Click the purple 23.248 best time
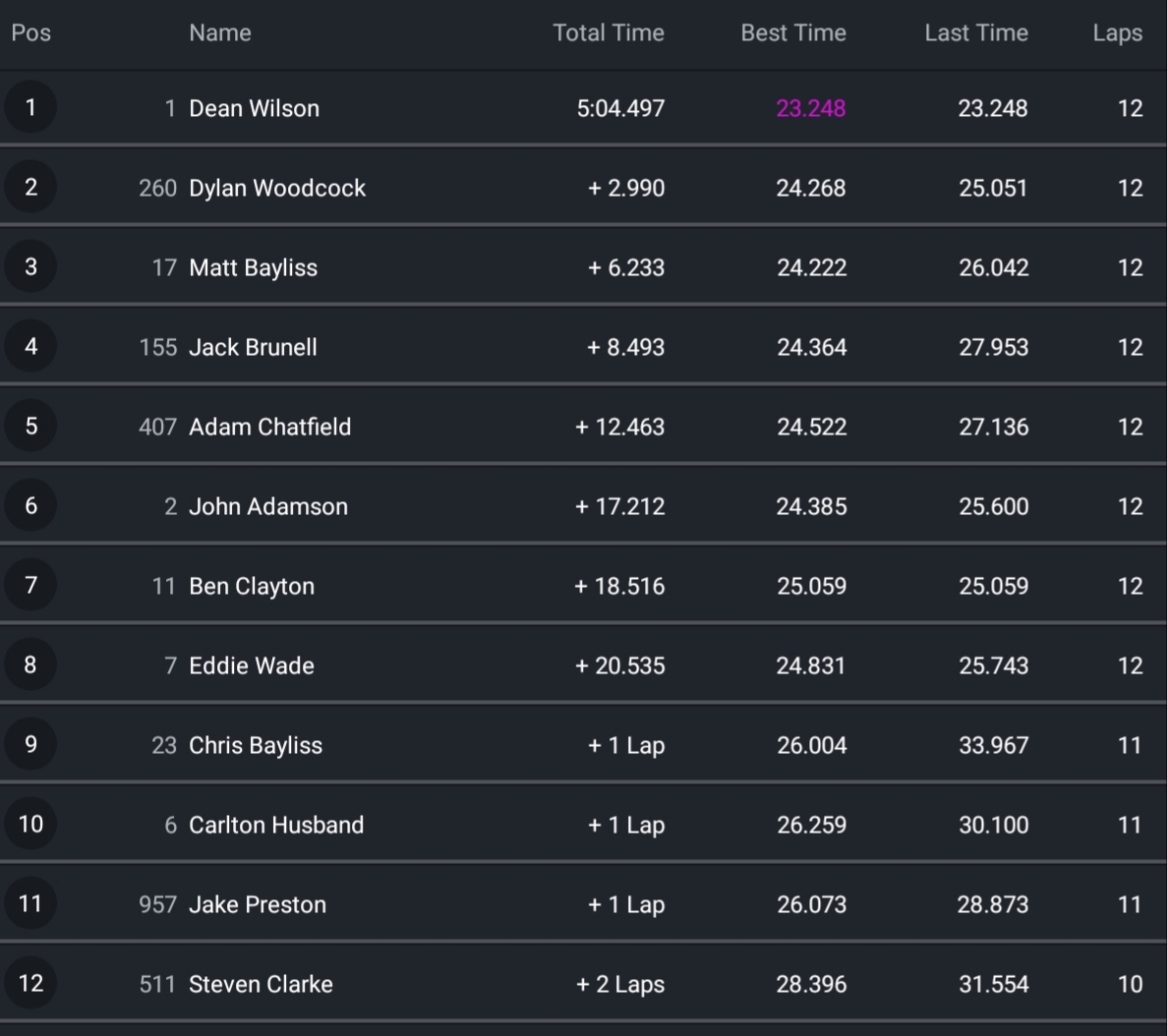Image resolution: width=1167 pixels, height=1036 pixels. click(810, 108)
